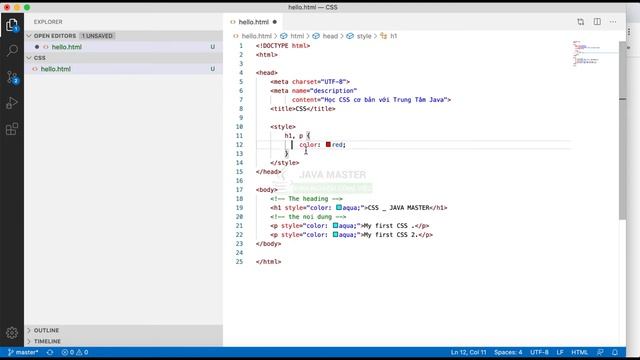Screen dimensions: 640x360
Task: Click the Synchronize Changes icon in status bar
Action: tap(50, 352)
